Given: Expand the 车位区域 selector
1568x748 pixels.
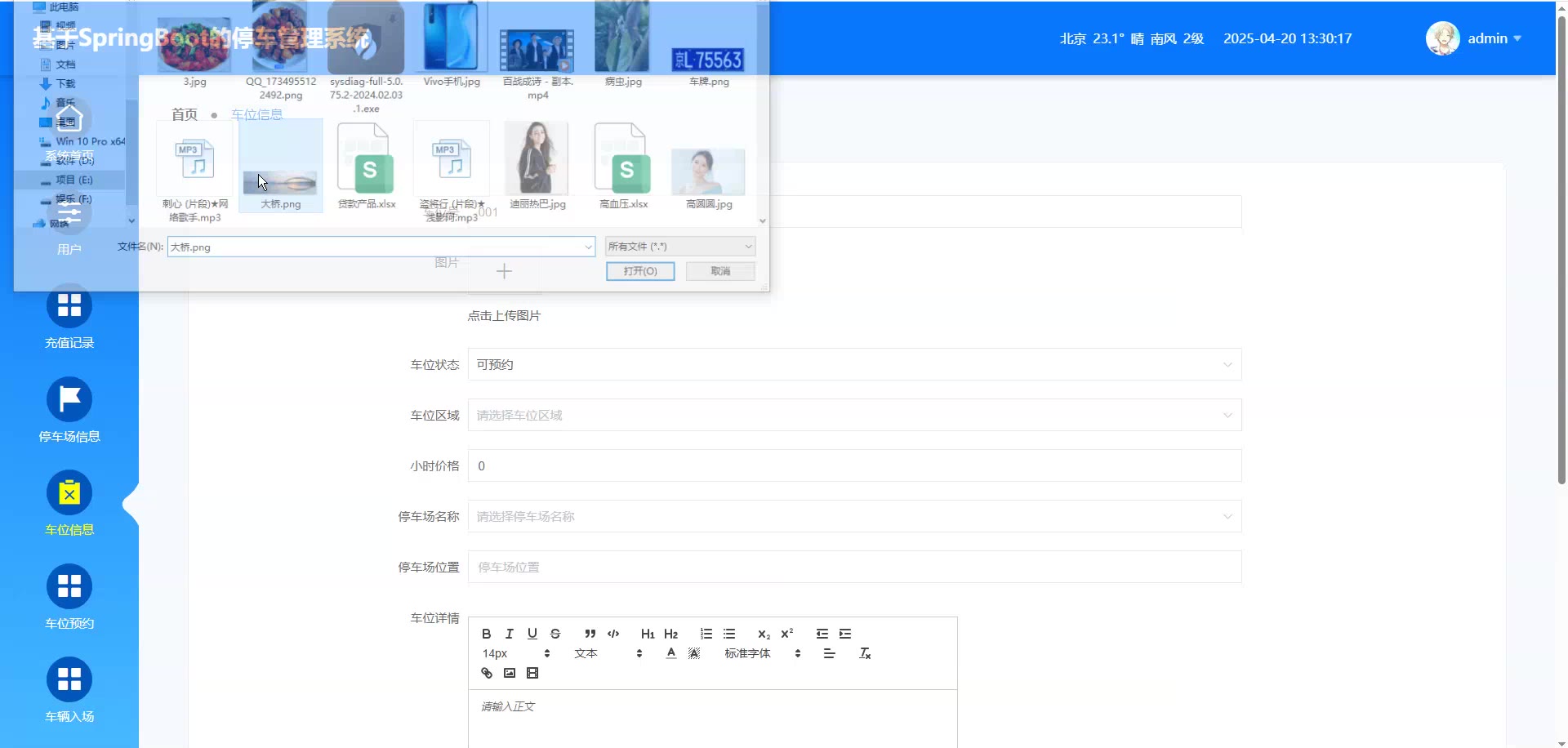Looking at the screenshot, I should tap(854, 416).
